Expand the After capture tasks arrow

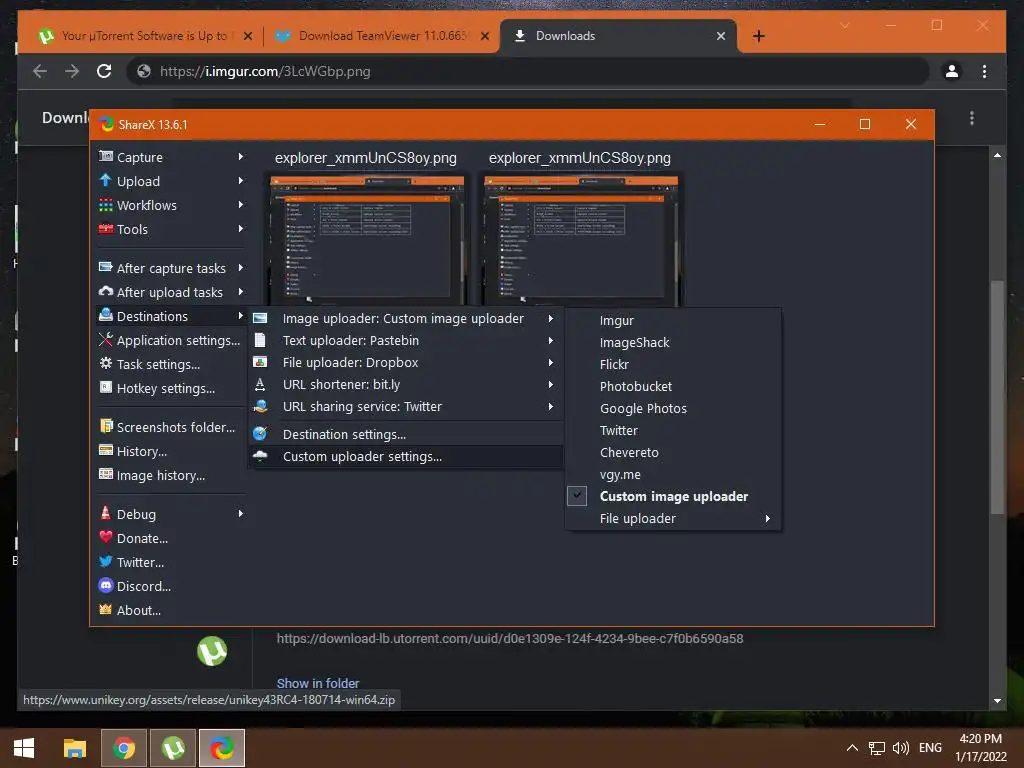coord(240,268)
